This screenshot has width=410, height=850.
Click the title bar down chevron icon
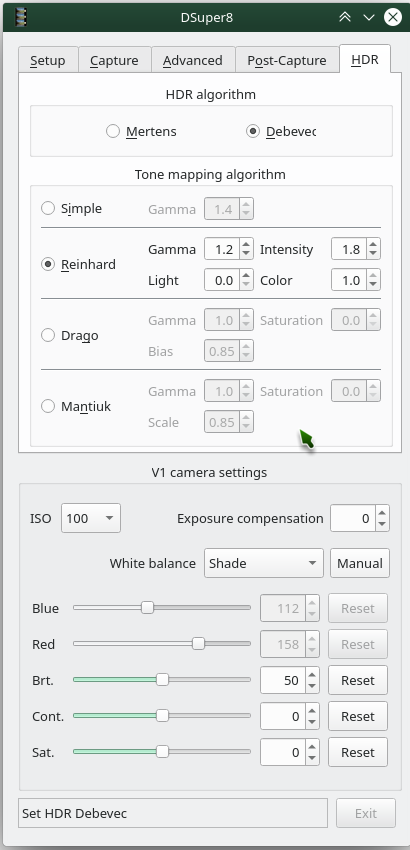(x=369, y=17)
